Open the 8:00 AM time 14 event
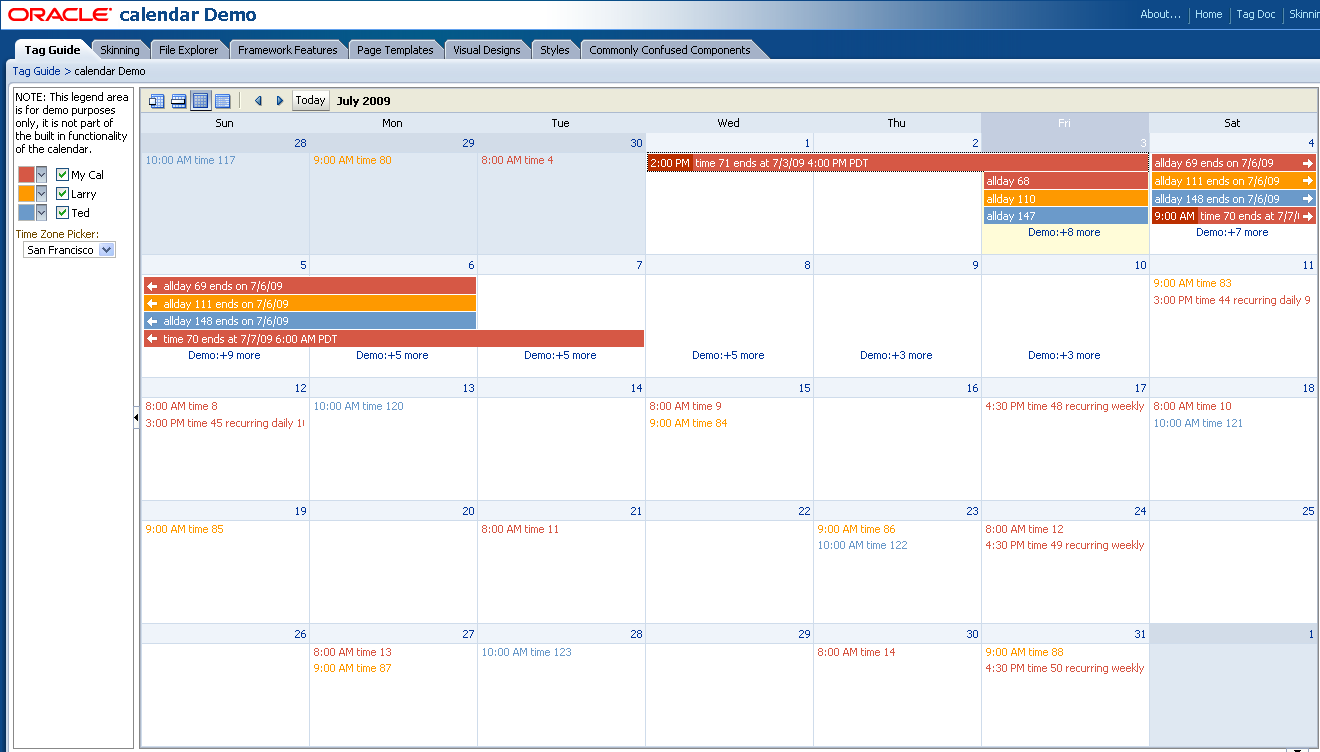 point(857,652)
